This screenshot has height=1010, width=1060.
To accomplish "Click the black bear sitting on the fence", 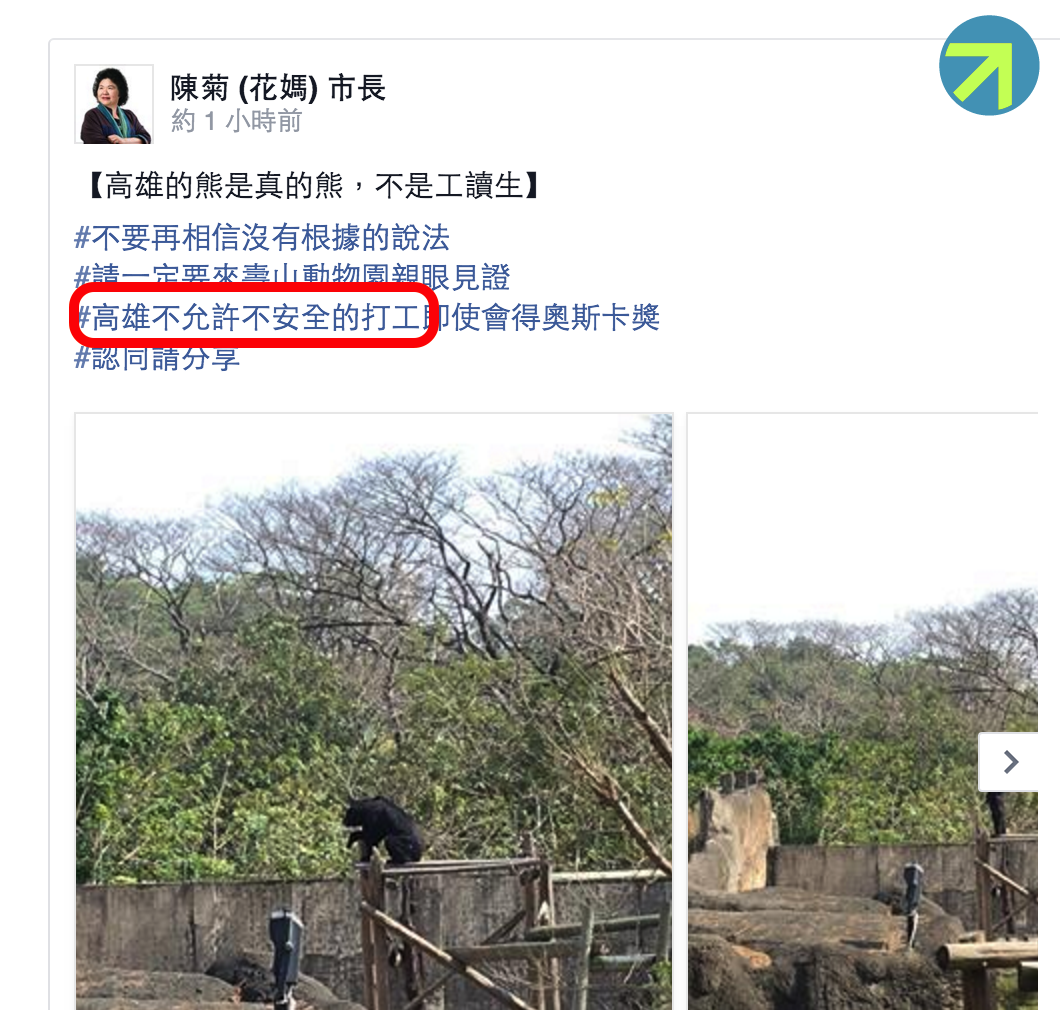I will [x=382, y=830].
